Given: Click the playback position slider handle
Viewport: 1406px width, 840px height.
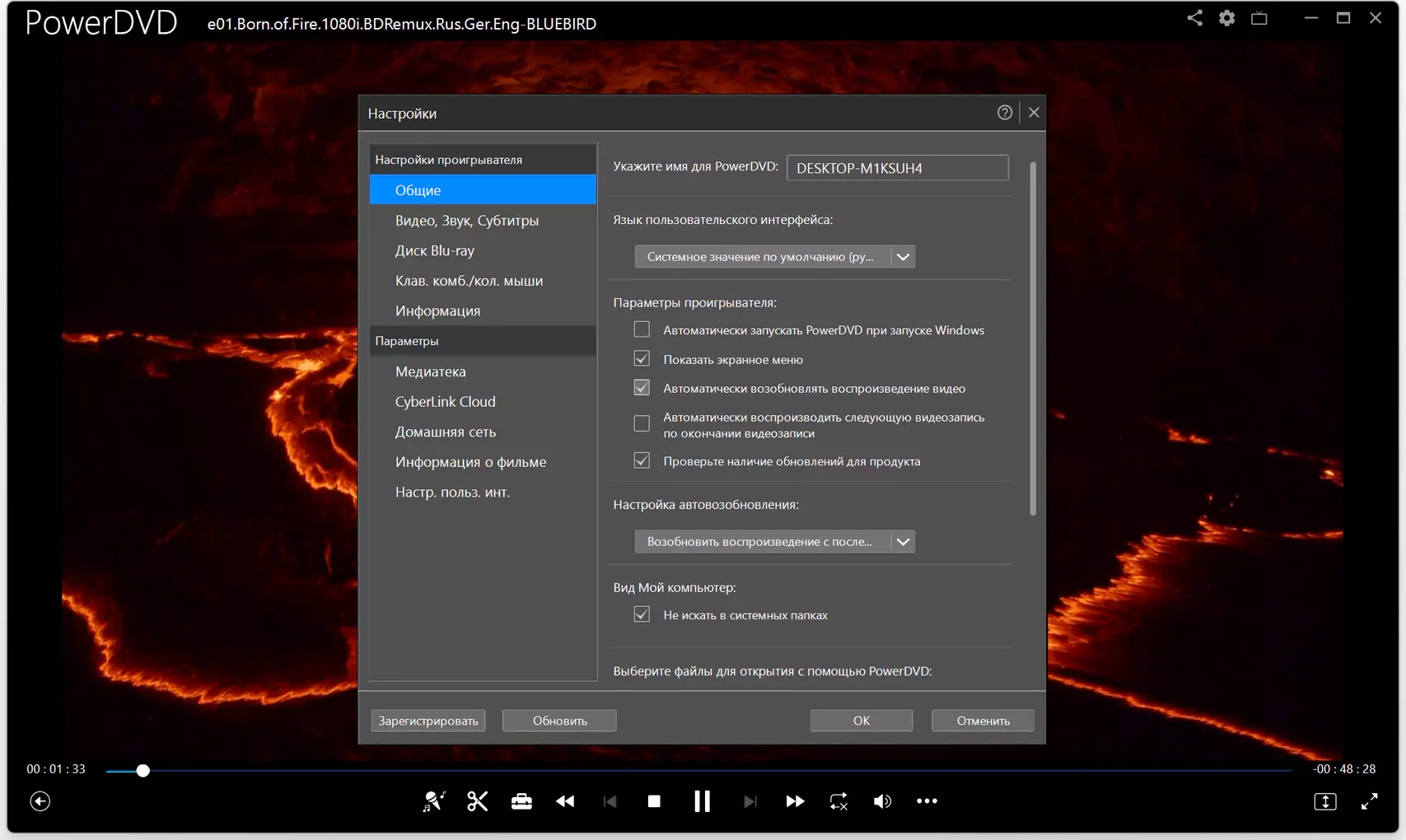Looking at the screenshot, I should pos(143,771).
